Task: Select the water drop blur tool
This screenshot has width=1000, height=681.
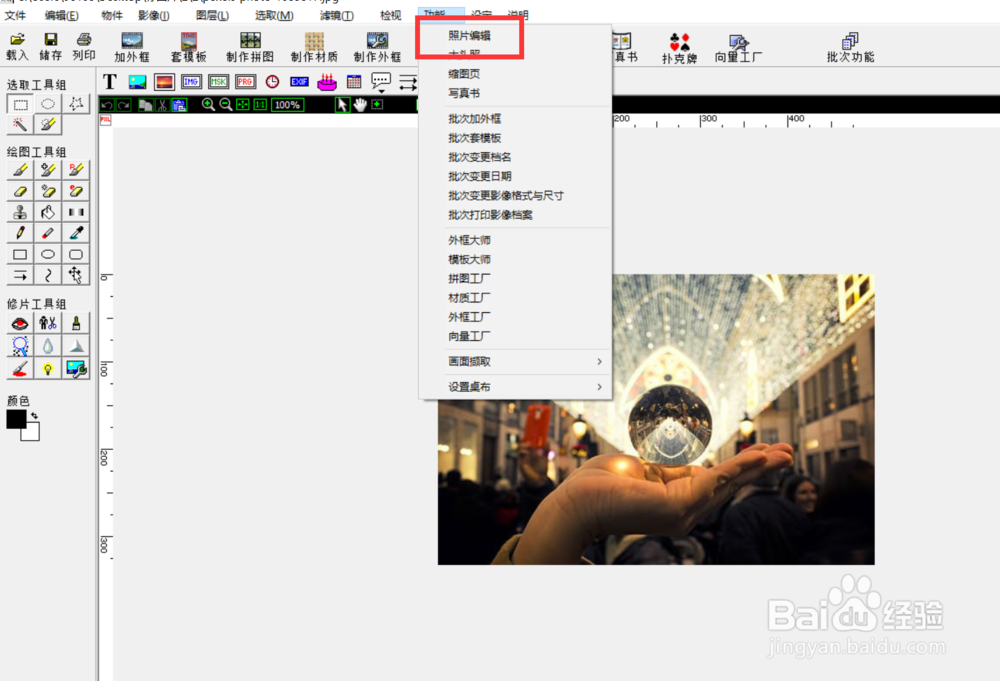Action: [x=48, y=346]
